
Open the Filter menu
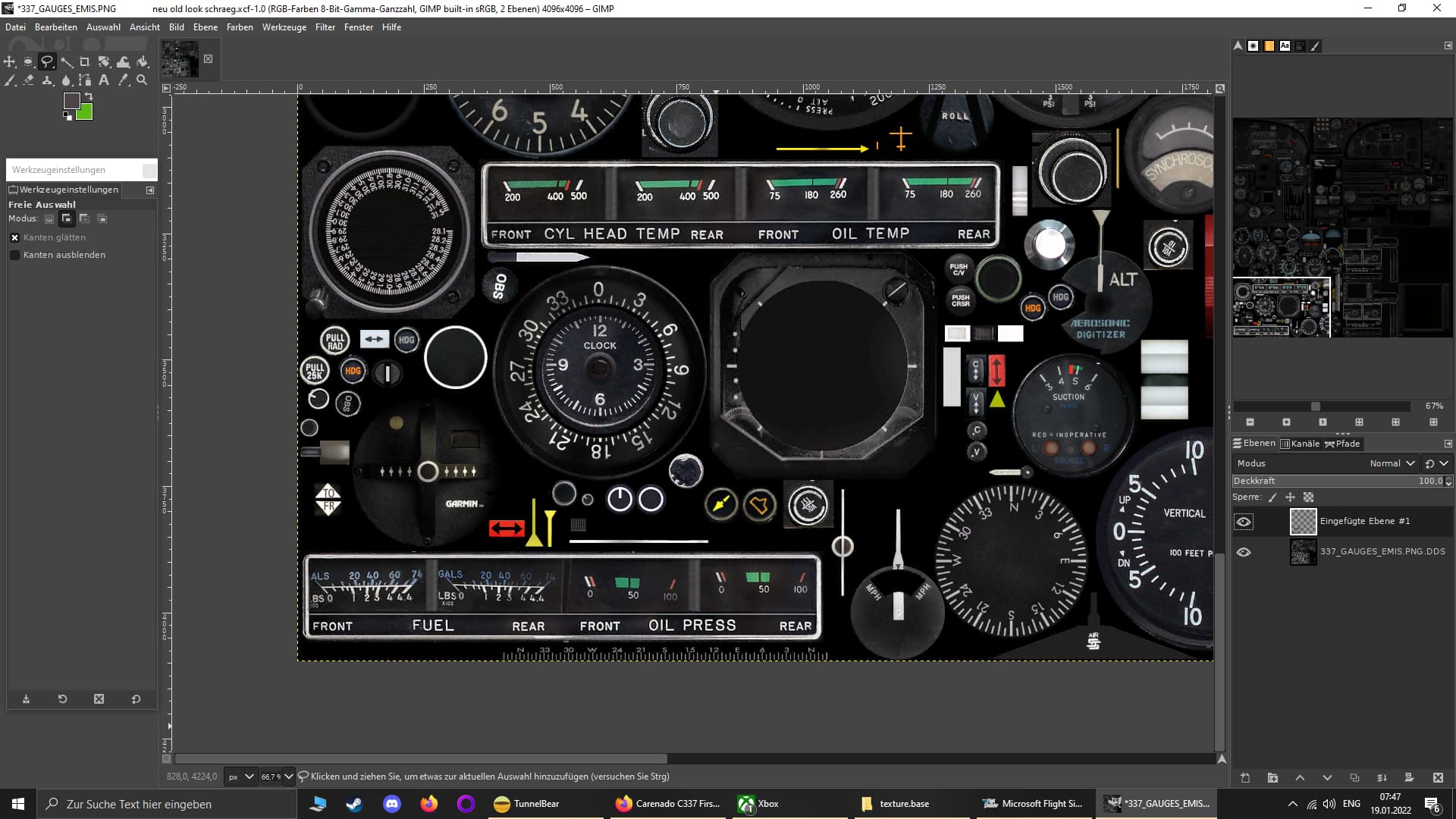(x=325, y=27)
